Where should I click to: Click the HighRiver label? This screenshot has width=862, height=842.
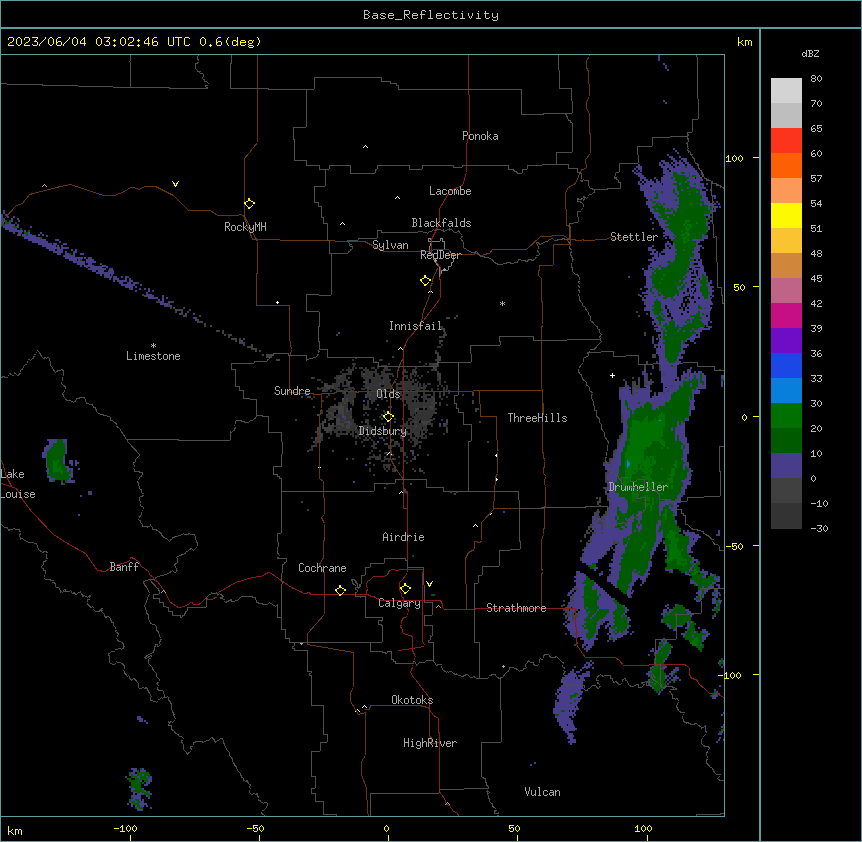(430, 743)
